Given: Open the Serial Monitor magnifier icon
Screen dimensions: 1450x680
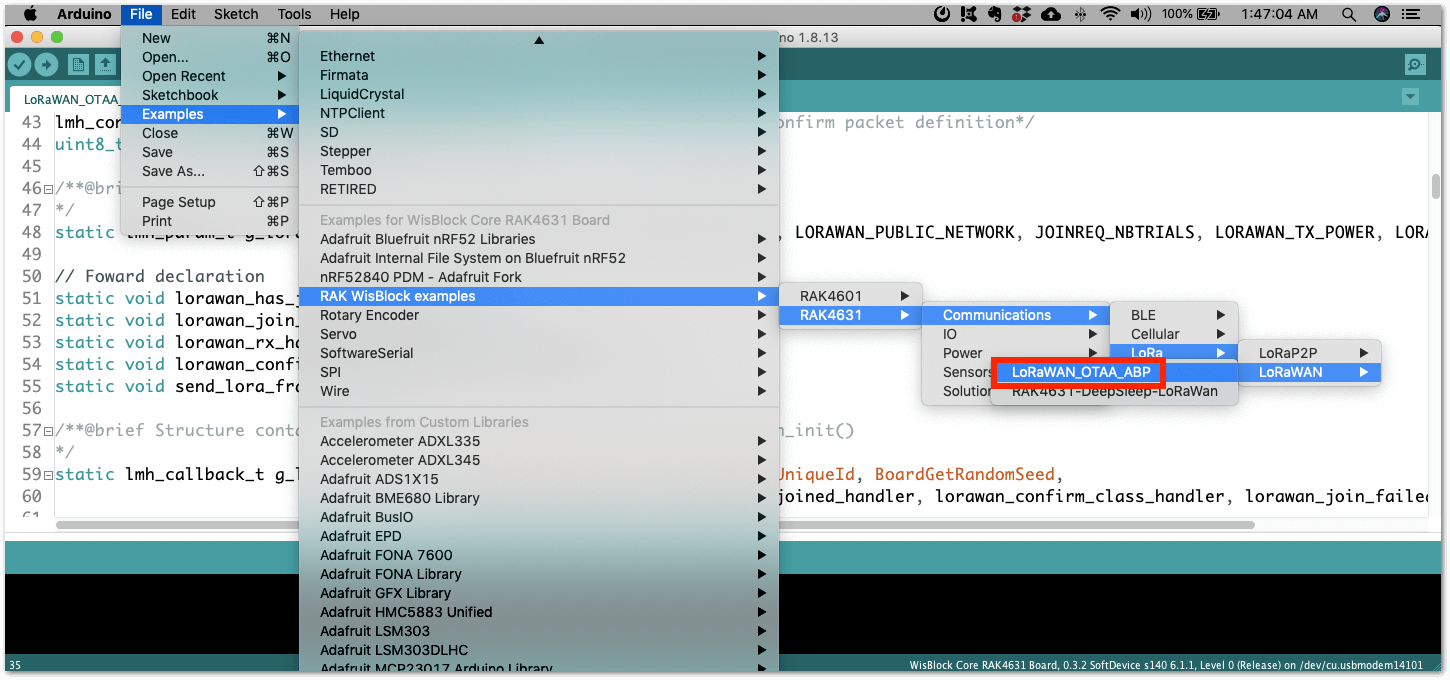Looking at the screenshot, I should [1415, 64].
